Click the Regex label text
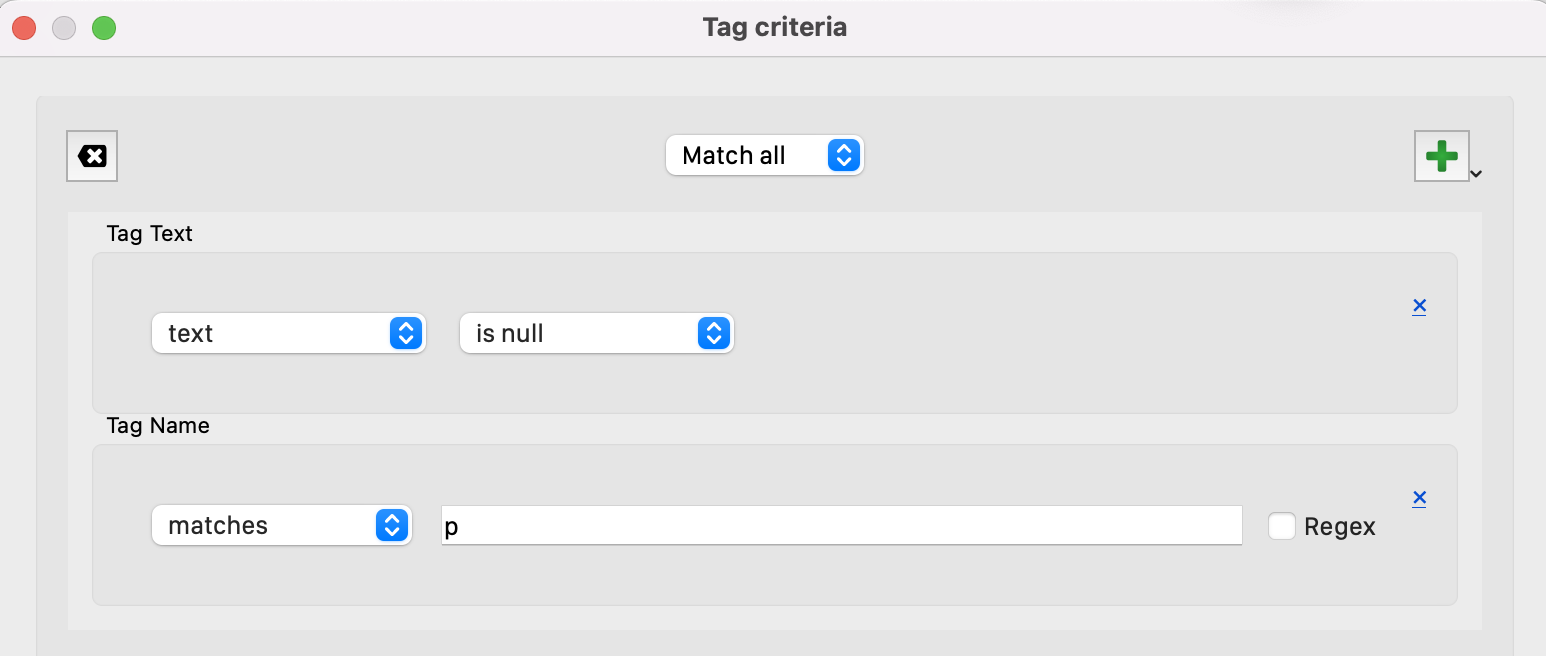Screen dimensions: 1546x656 [1339, 527]
